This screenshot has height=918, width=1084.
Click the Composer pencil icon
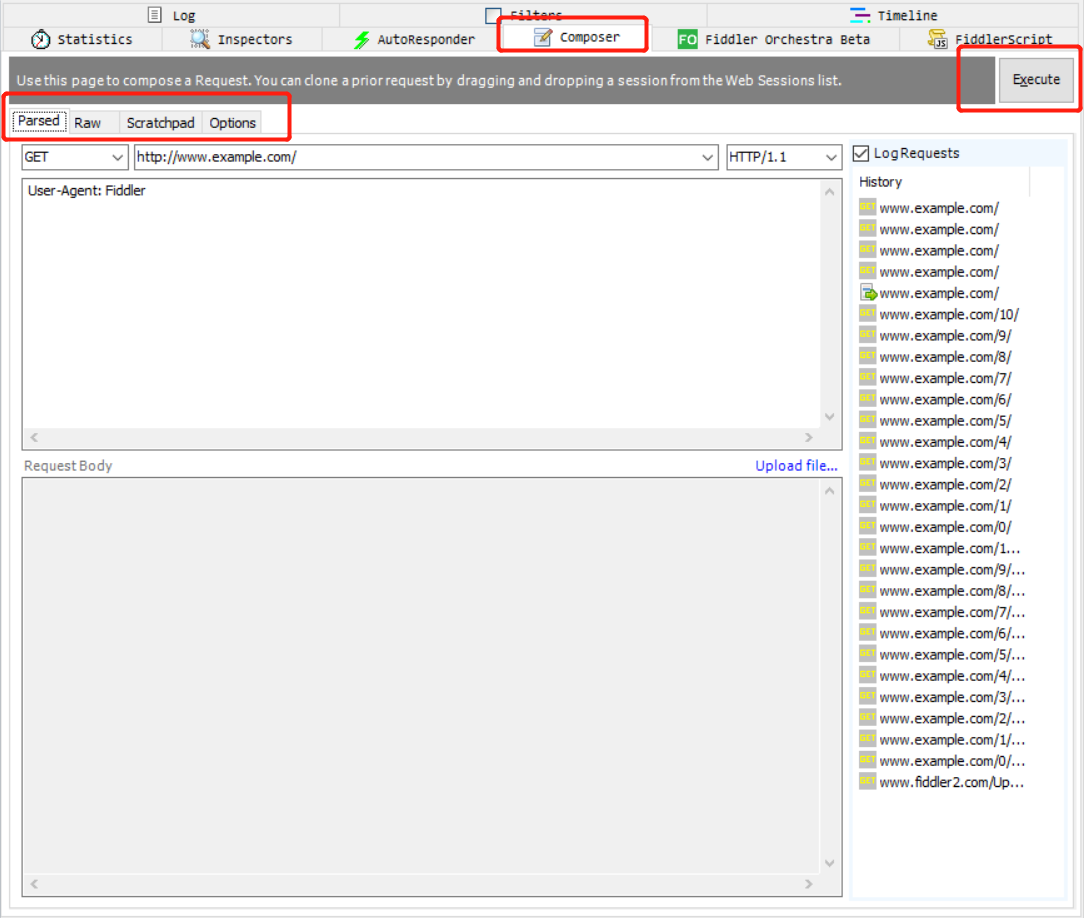coord(542,38)
